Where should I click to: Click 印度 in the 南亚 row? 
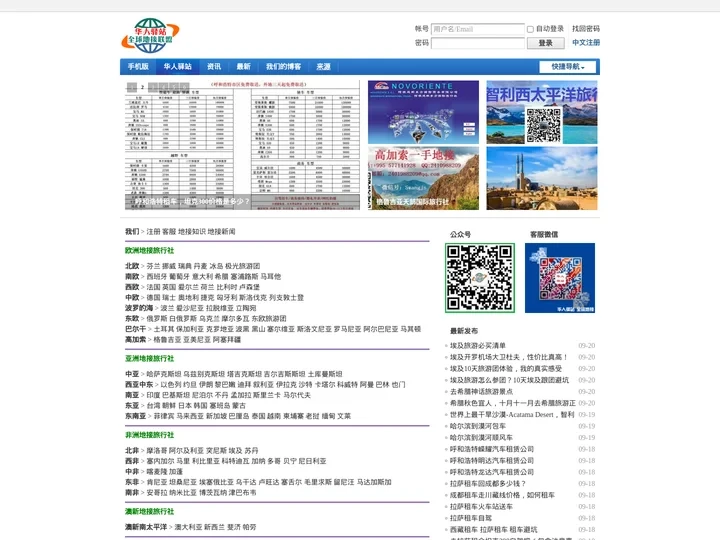pyautogui.click(x=153, y=395)
